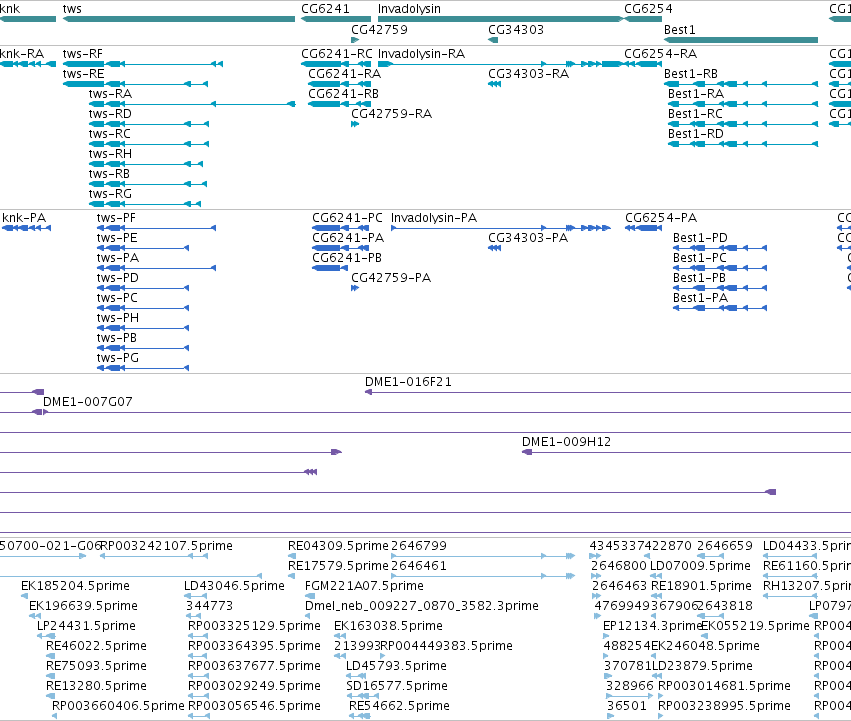Click the tws gene label
Image resolution: width=851 pixels, height=721 pixels.
pyautogui.click(x=72, y=9)
